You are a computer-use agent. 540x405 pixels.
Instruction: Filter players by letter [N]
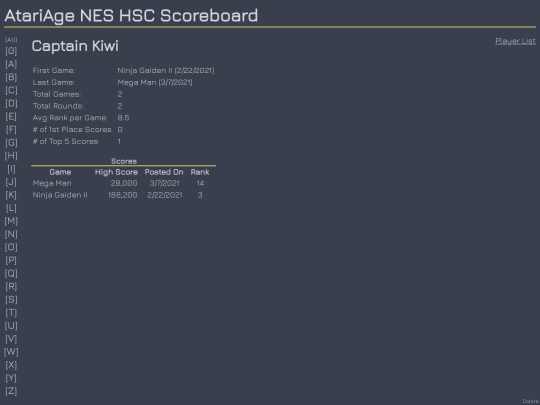(x=11, y=234)
